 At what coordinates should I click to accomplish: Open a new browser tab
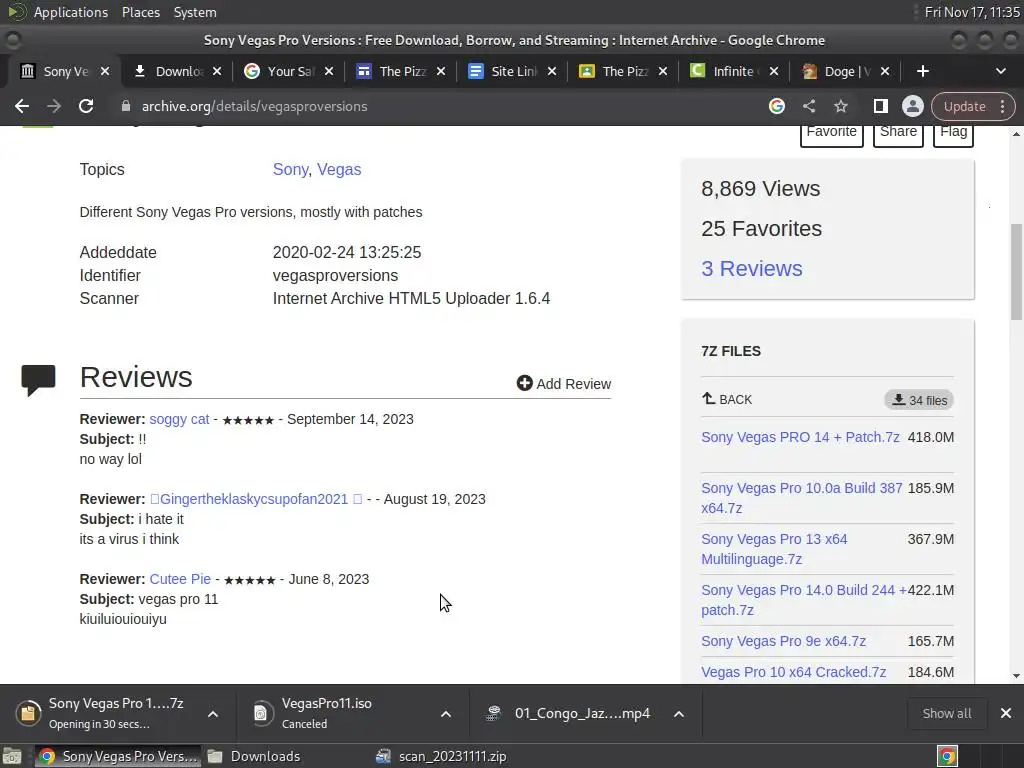coord(923,71)
